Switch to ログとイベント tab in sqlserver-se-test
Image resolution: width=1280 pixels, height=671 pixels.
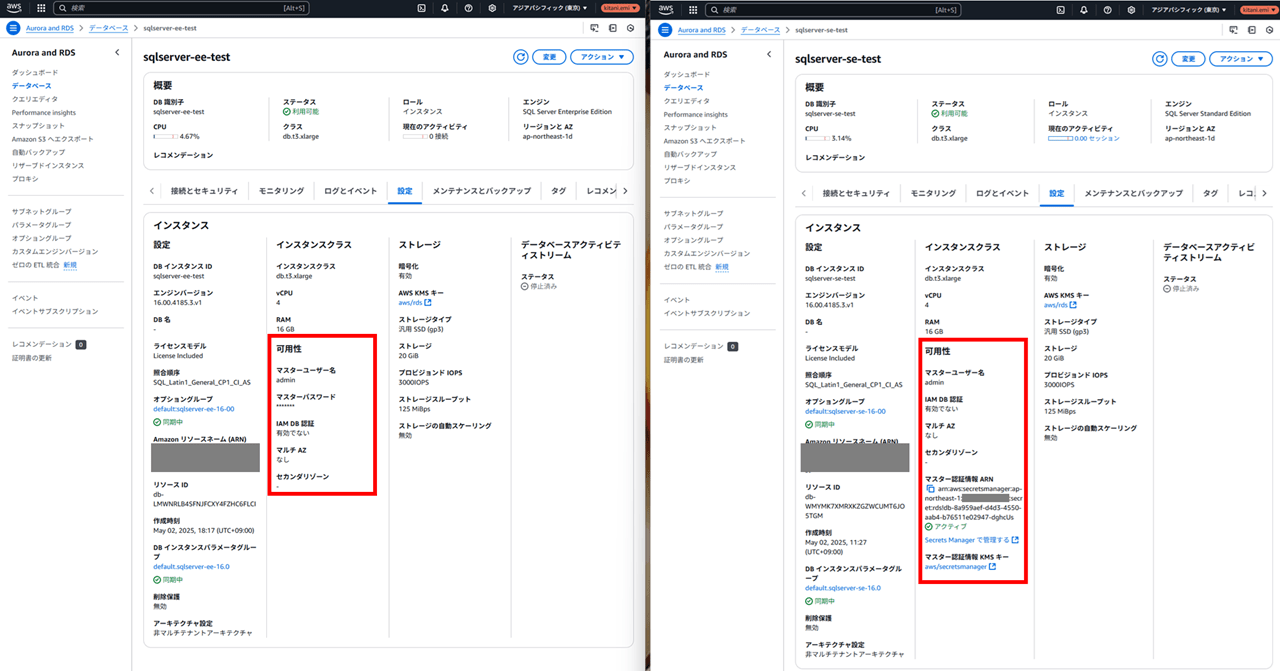coord(1001,193)
